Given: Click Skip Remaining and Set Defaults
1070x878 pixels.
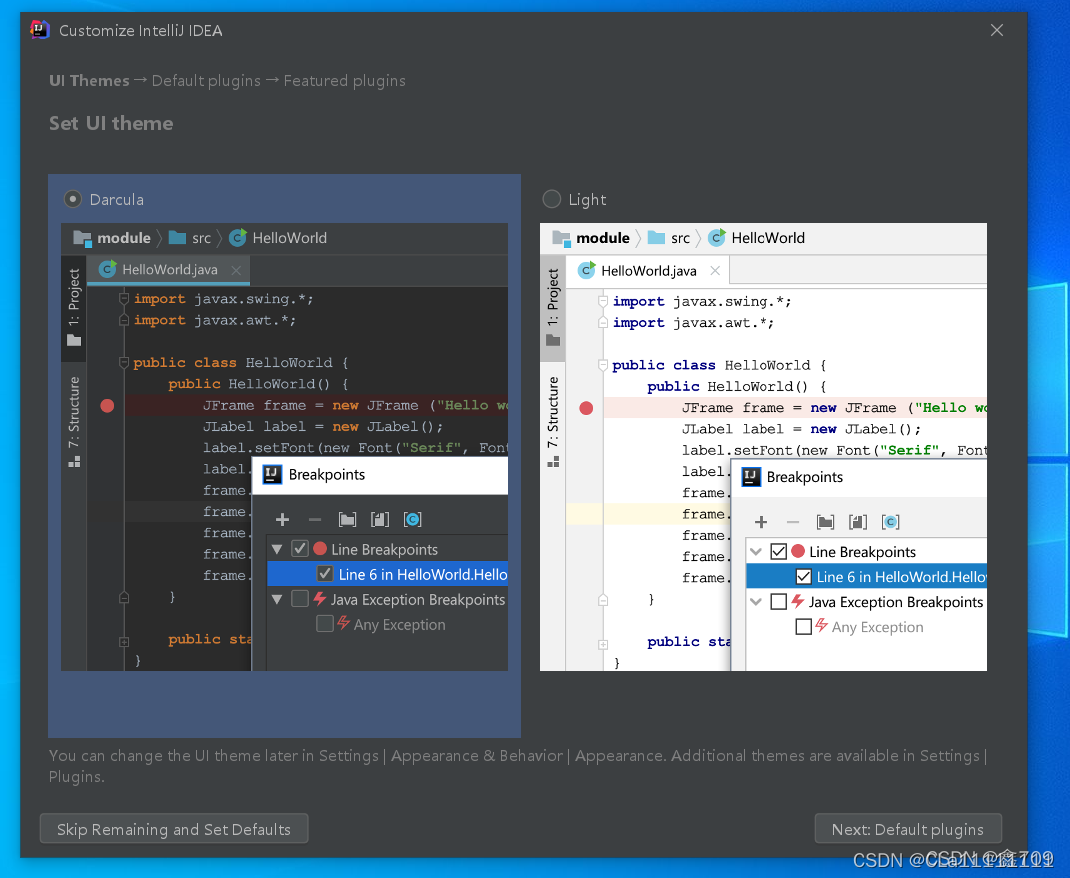Looking at the screenshot, I should (174, 829).
